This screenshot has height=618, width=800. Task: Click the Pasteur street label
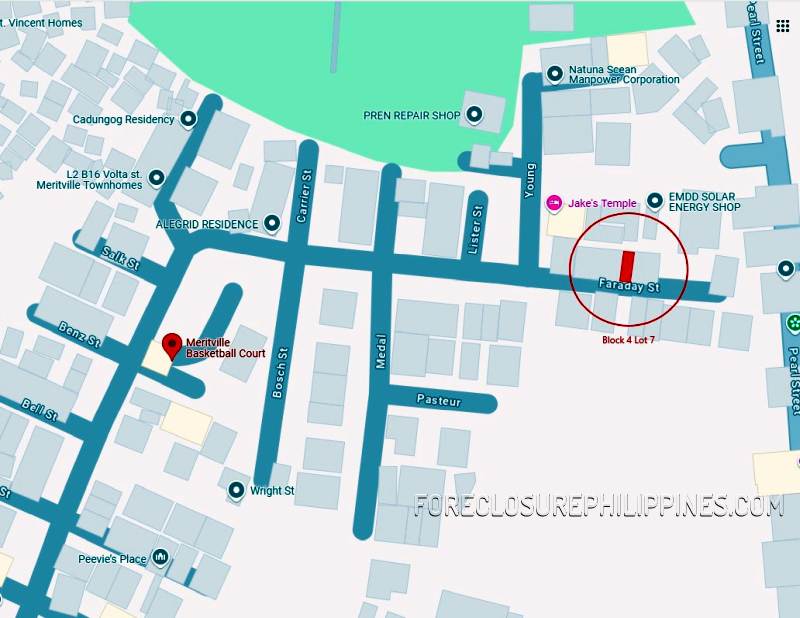(x=439, y=400)
